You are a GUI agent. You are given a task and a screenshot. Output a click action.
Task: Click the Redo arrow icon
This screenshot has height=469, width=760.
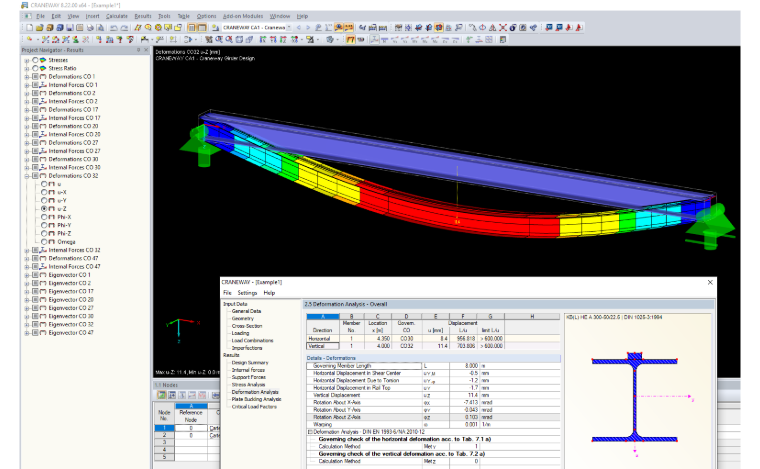coord(125,28)
